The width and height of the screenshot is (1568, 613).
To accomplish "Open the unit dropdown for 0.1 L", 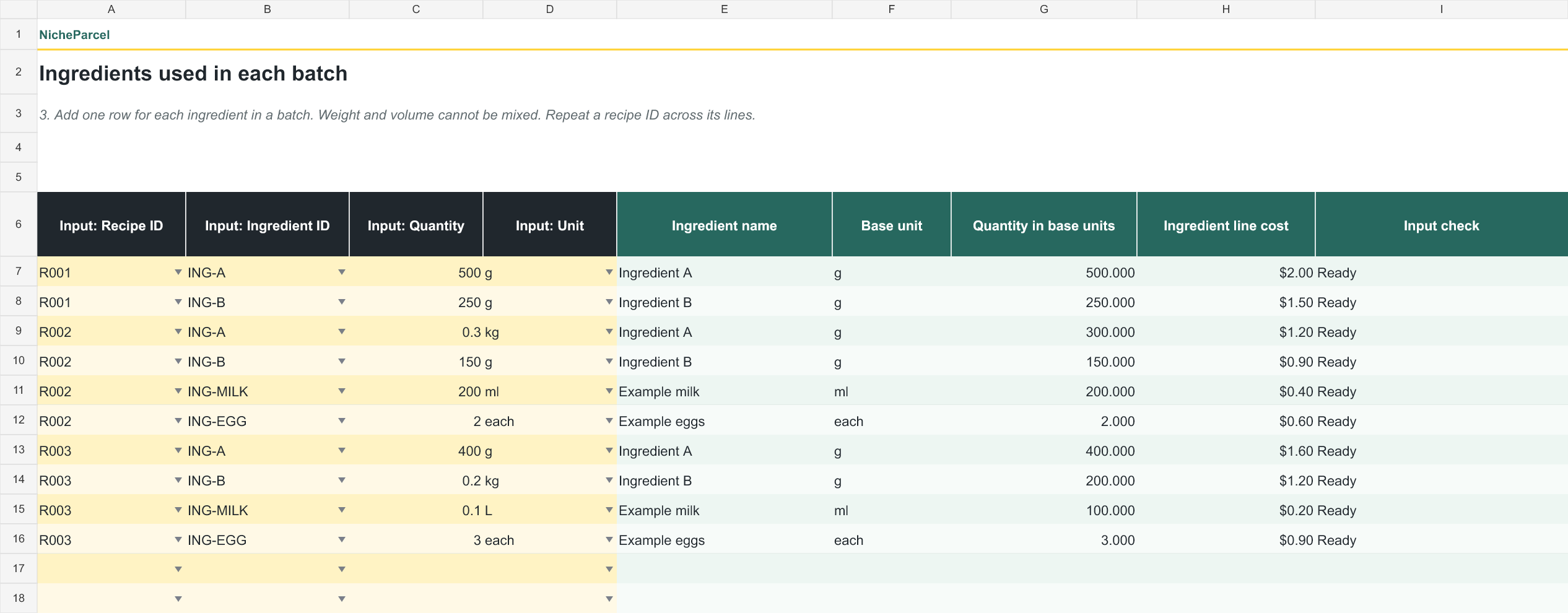I will pyautogui.click(x=609, y=510).
